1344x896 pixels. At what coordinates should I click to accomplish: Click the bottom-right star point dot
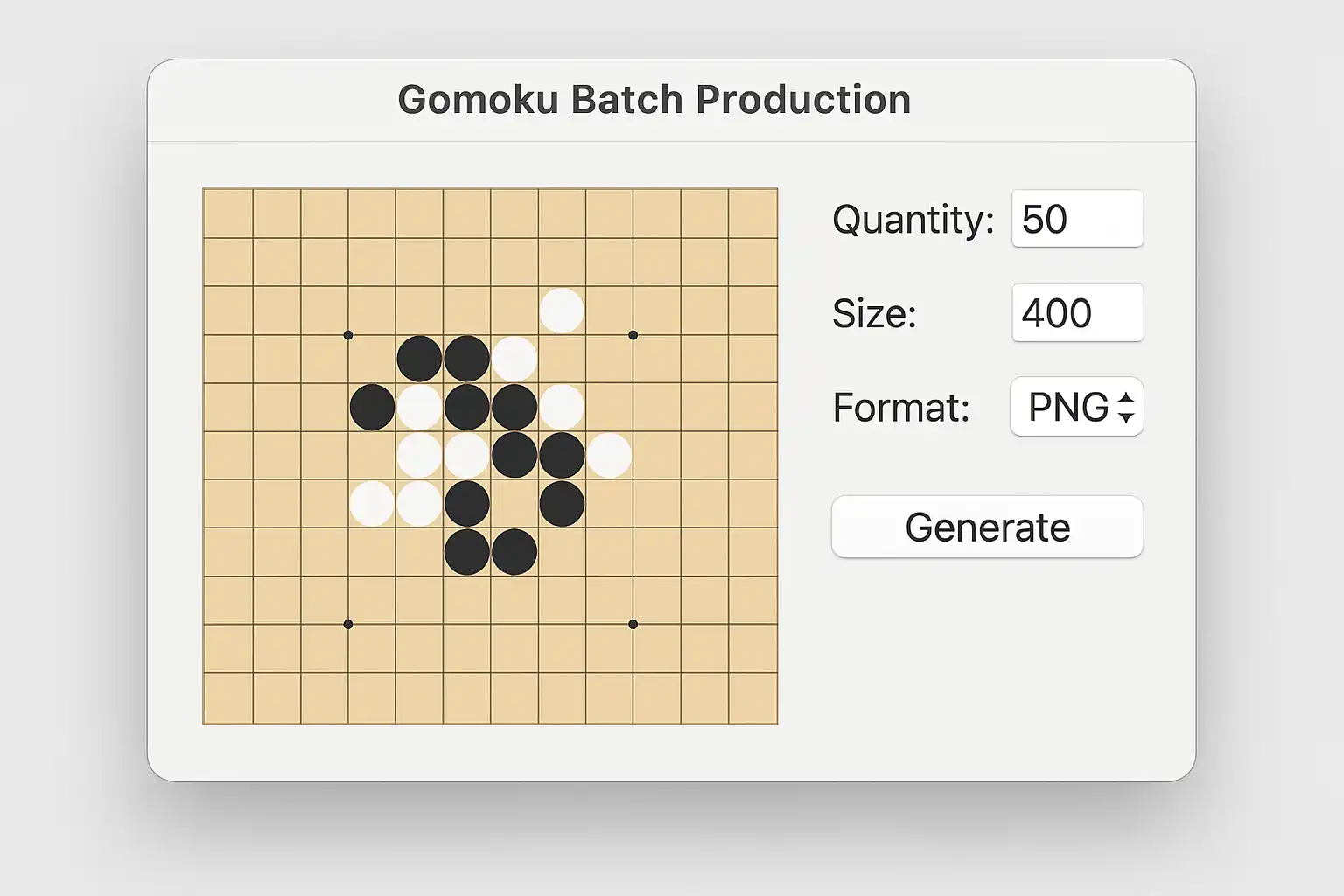click(x=633, y=624)
